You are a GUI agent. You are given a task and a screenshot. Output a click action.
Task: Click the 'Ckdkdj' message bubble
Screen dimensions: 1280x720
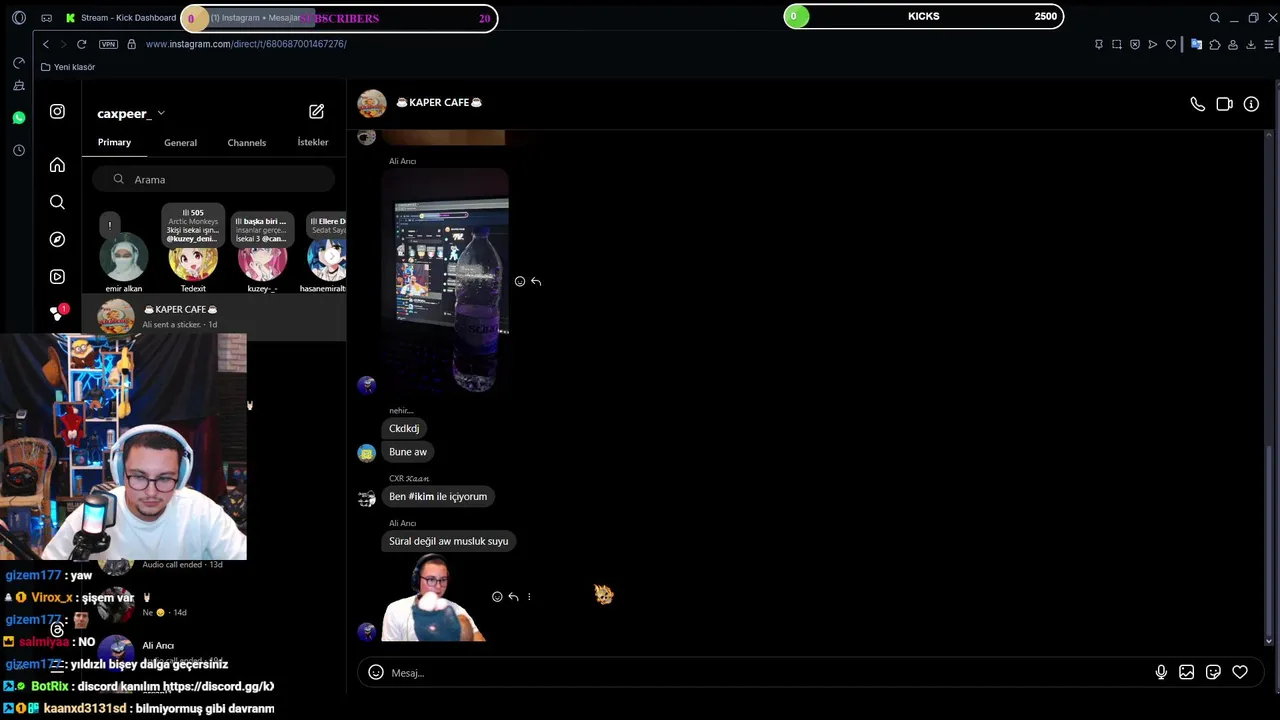tap(404, 428)
